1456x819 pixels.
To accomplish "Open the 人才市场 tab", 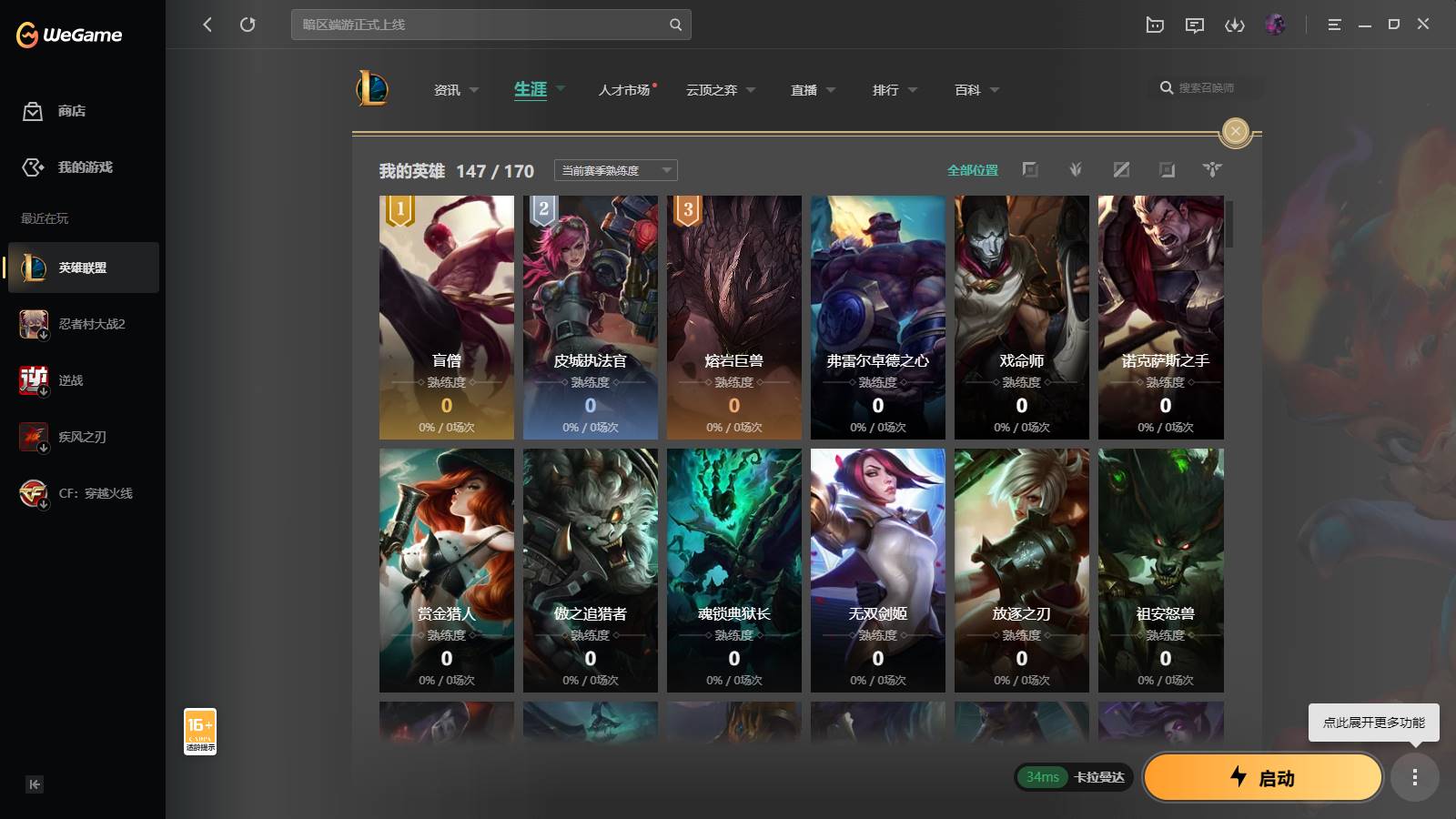I will tap(624, 90).
